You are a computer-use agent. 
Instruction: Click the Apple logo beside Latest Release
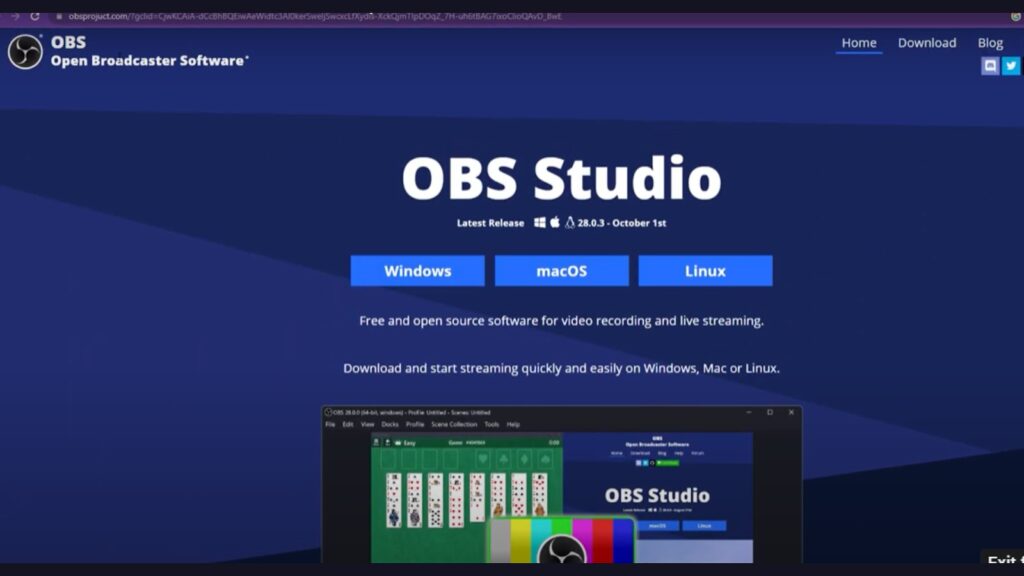point(554,222)
